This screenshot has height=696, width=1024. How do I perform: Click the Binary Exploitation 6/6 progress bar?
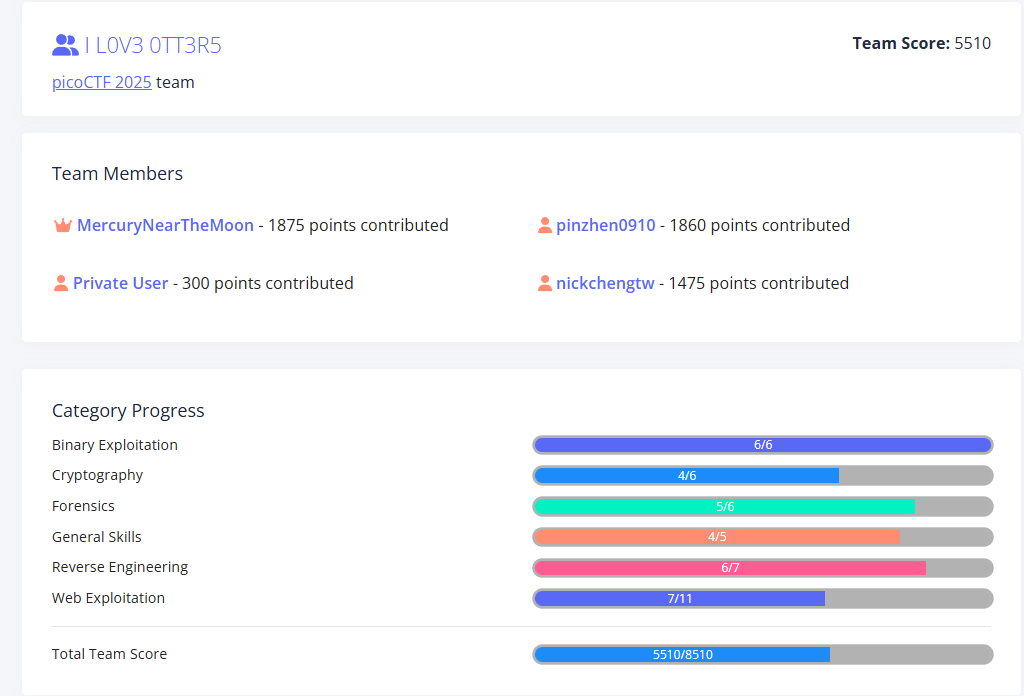pos(762,445)
